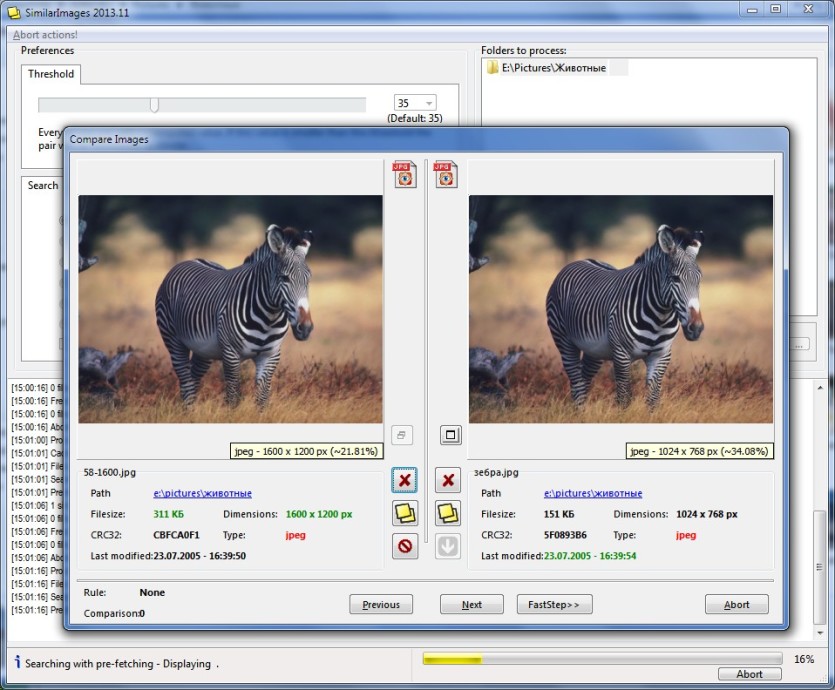The image size is (835, 690).
Task: Delete right image зебра.jpg with red X
Action: [448, 480]
